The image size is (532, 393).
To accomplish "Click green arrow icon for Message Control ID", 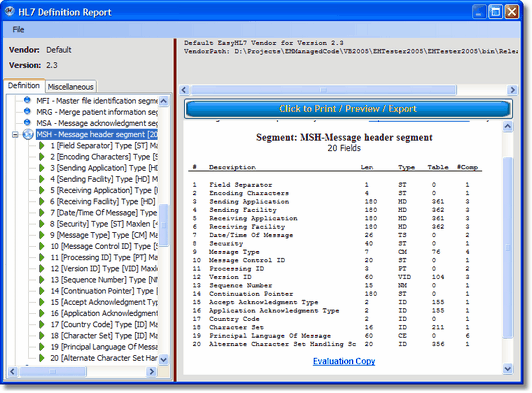I will (x=42, y=246).
